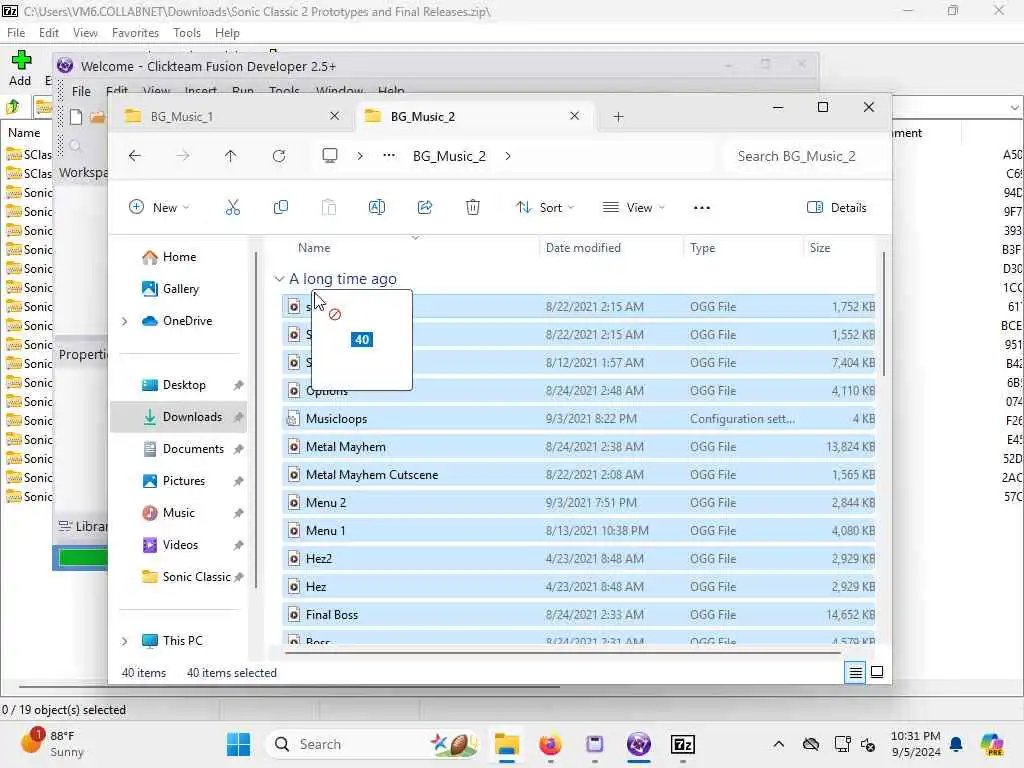Go back with the Explorer back arrow

[135, 156]
